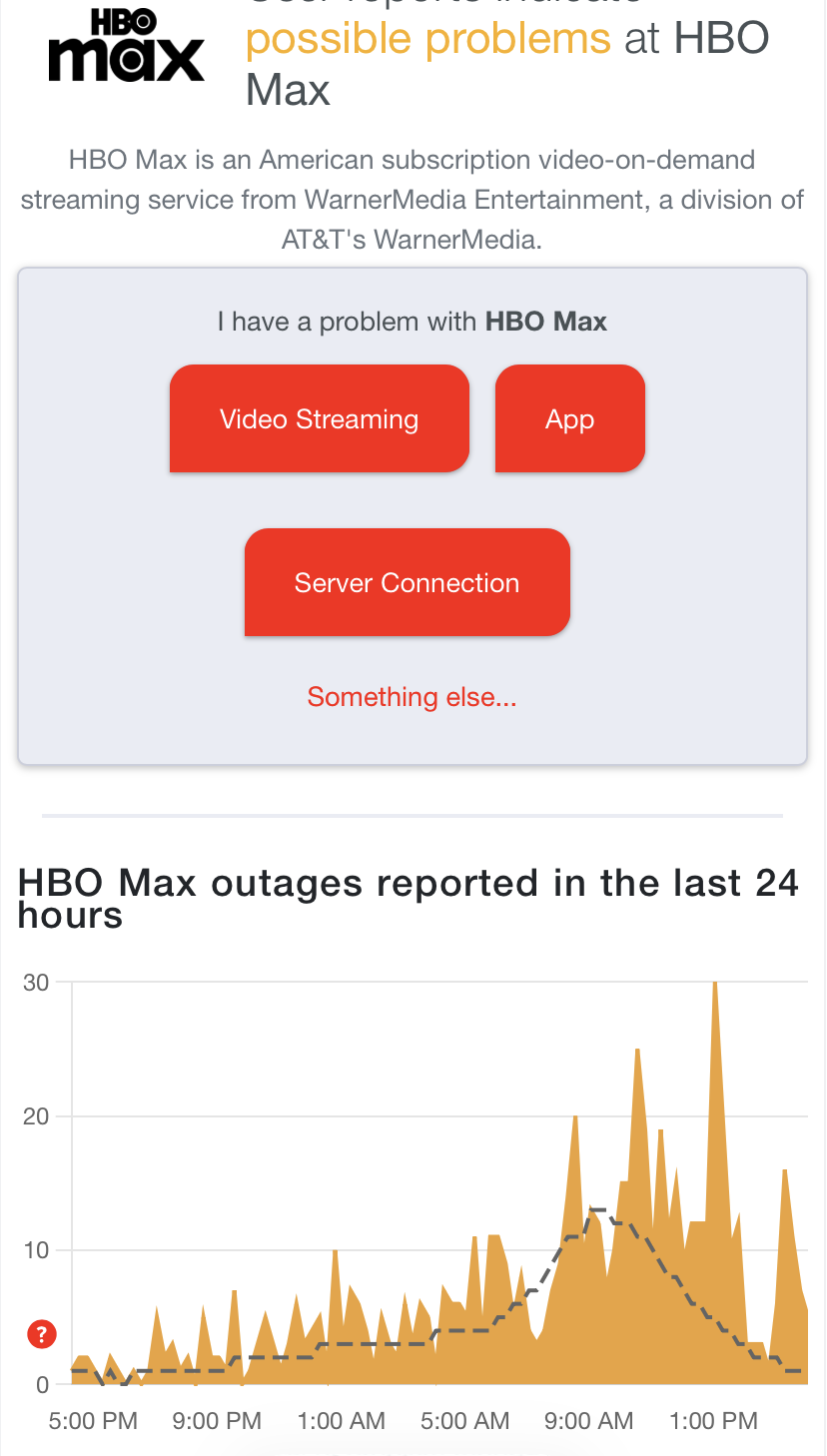Click the 9:00 PM time axis label

pos(217,1421)
